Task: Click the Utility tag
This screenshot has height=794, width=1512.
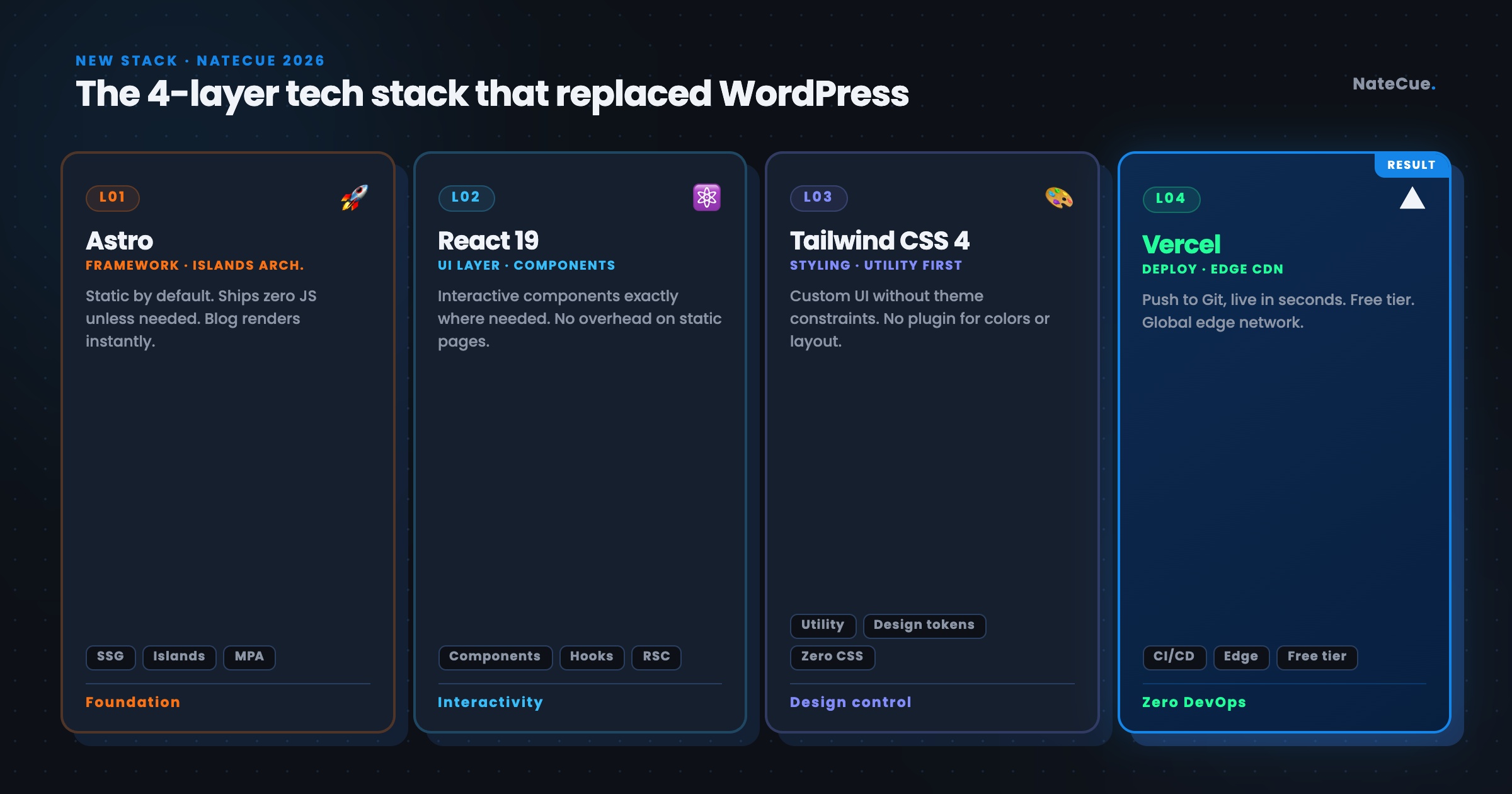Action: pyautogui.click(x=823, y=626)
